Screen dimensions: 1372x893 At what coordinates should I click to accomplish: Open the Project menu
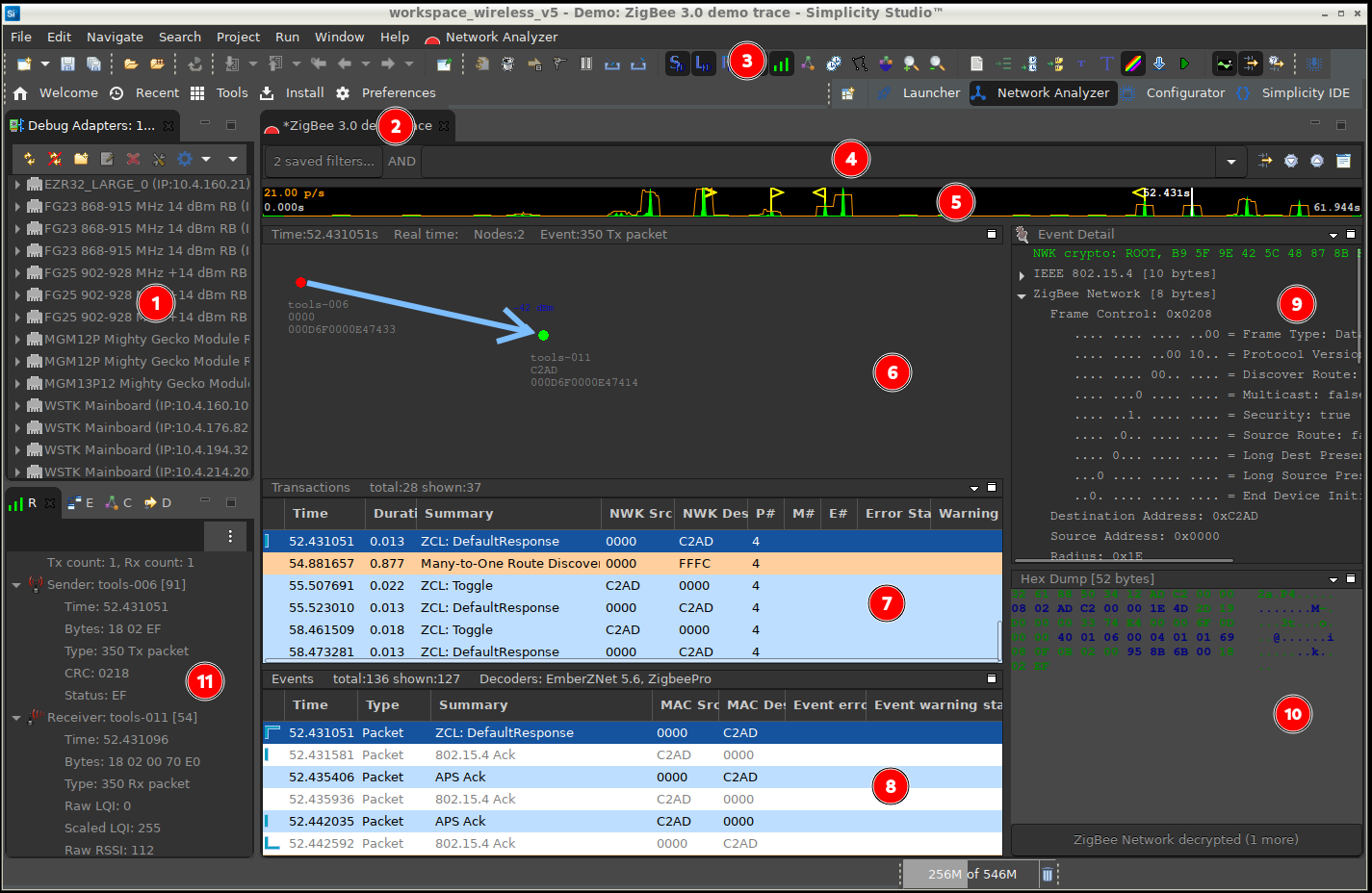238,37
